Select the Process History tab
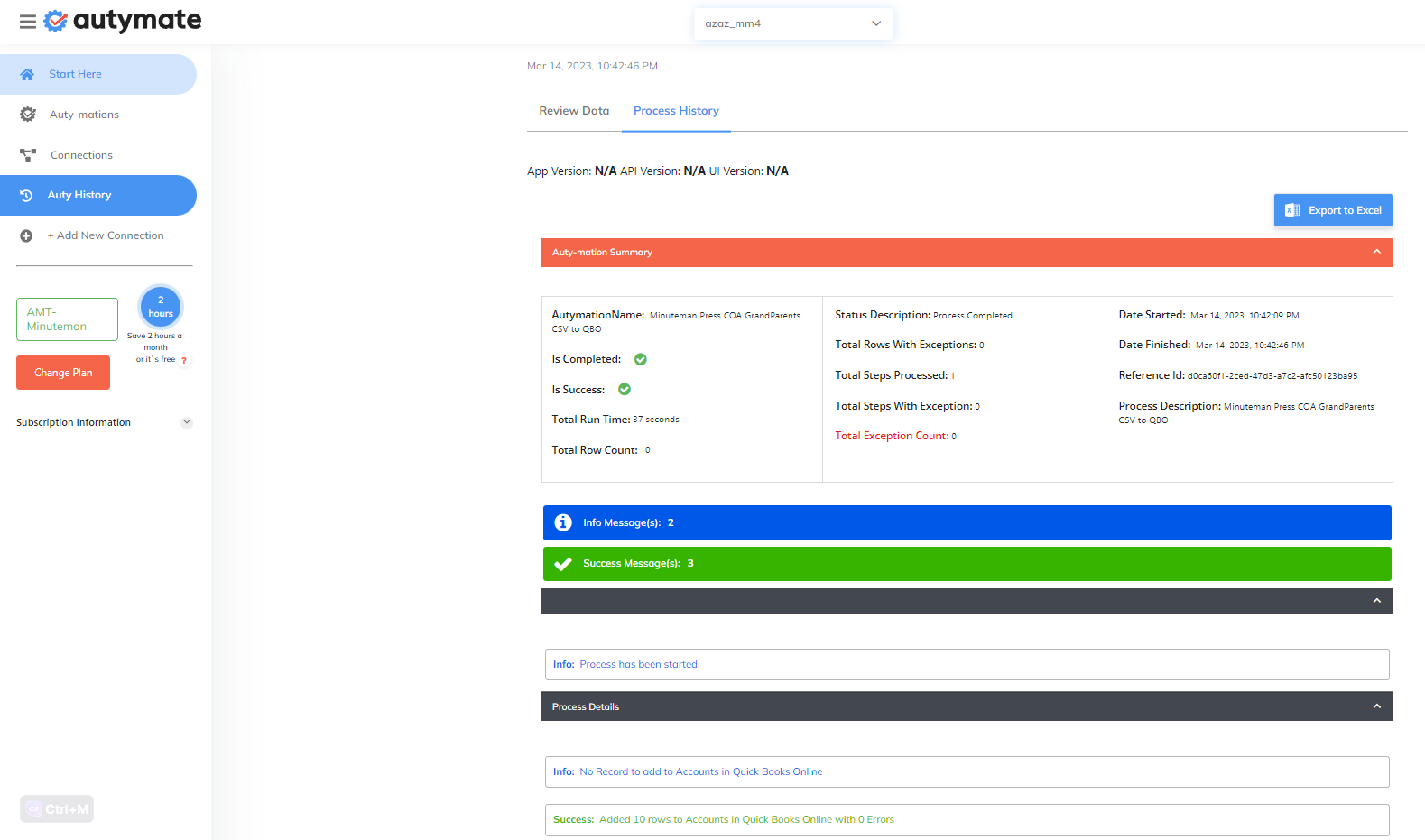 676,111
